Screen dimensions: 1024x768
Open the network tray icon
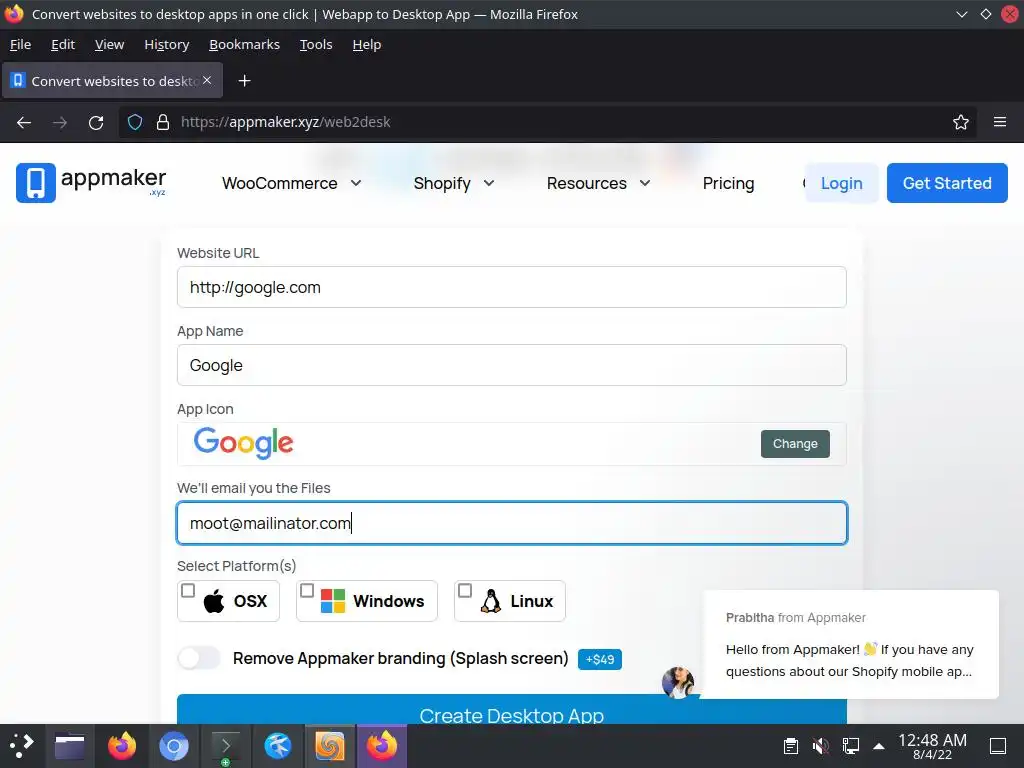pos(851,745)
